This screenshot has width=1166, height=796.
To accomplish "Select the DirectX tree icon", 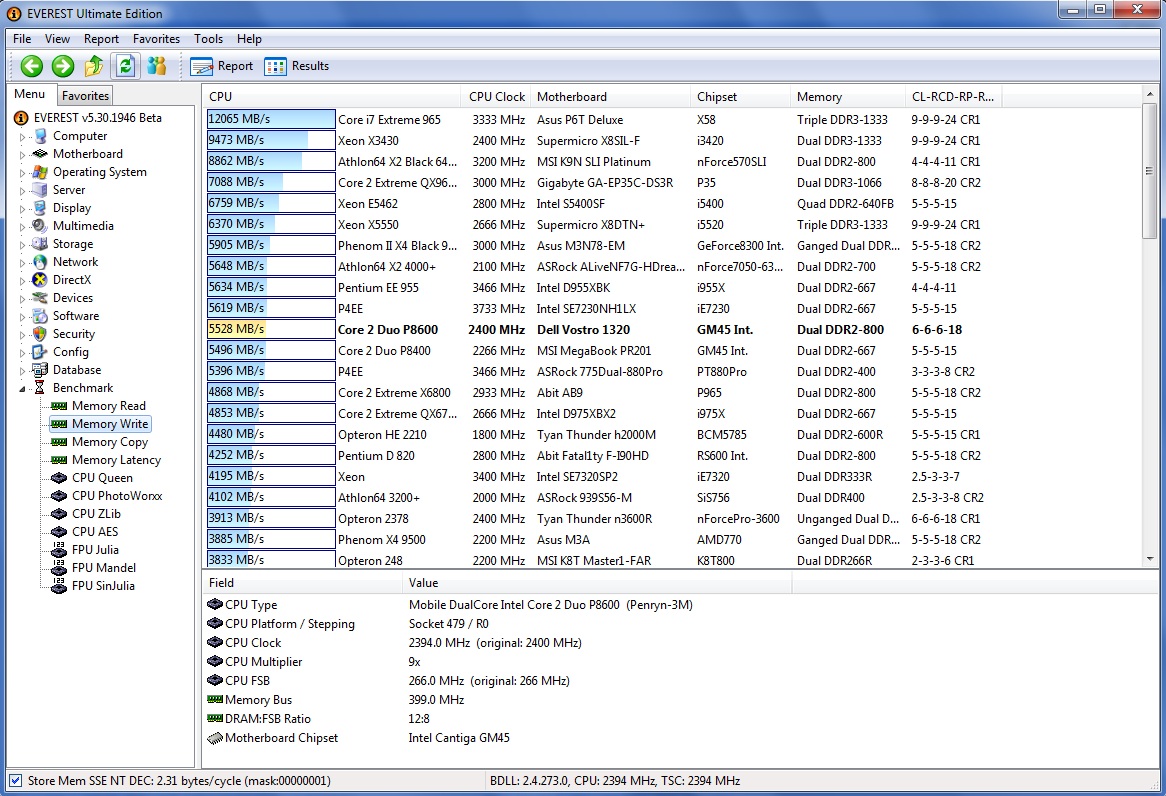I will (x=40, y=280).
